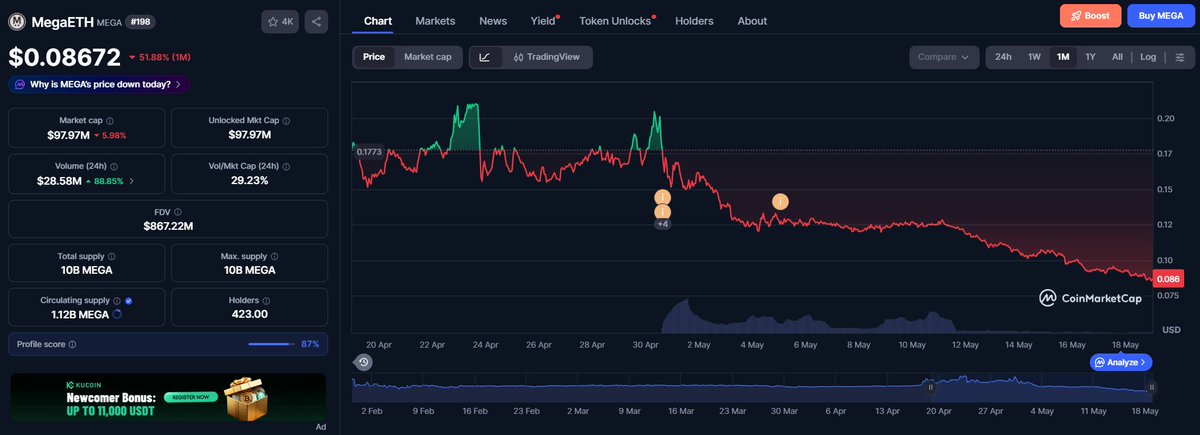Image resolution: width=1200 pixels, height=435 pixels.
Task: Click the 0.1773 reference price label
Action: [367, 152]
